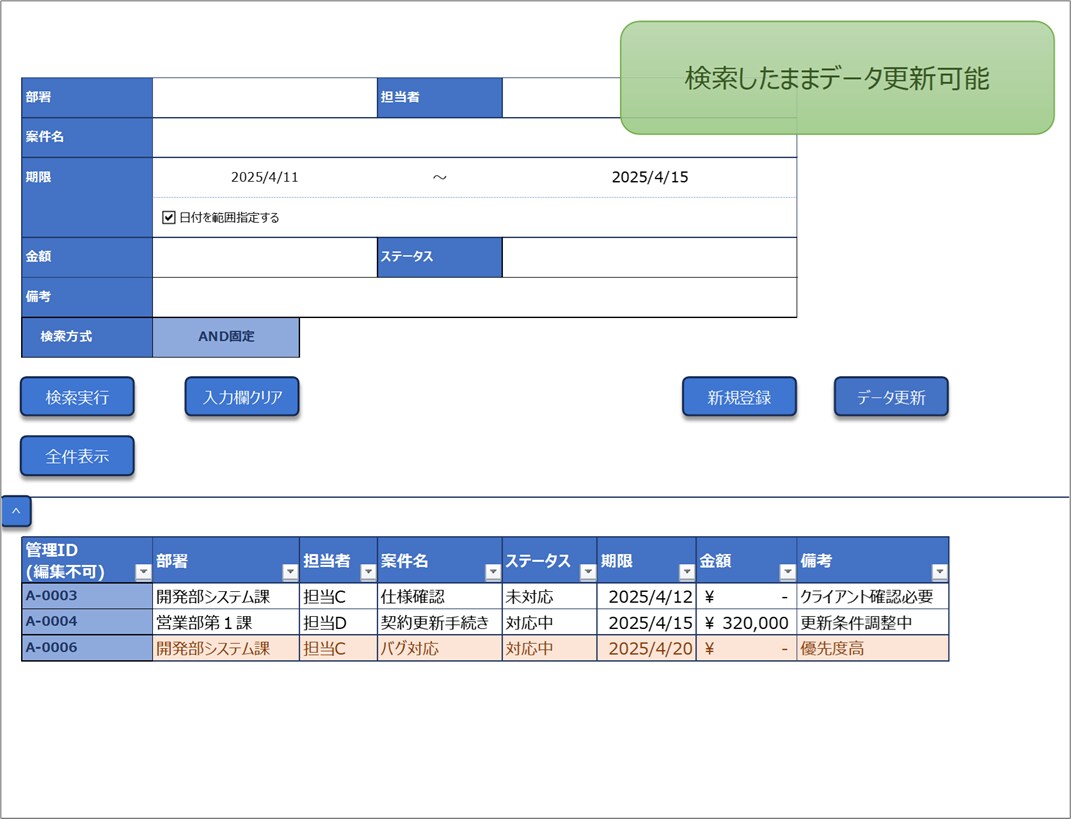Screen dimensions: 1071x819
Task: Open the 金額 column filter dropdown
Action: 787,572
